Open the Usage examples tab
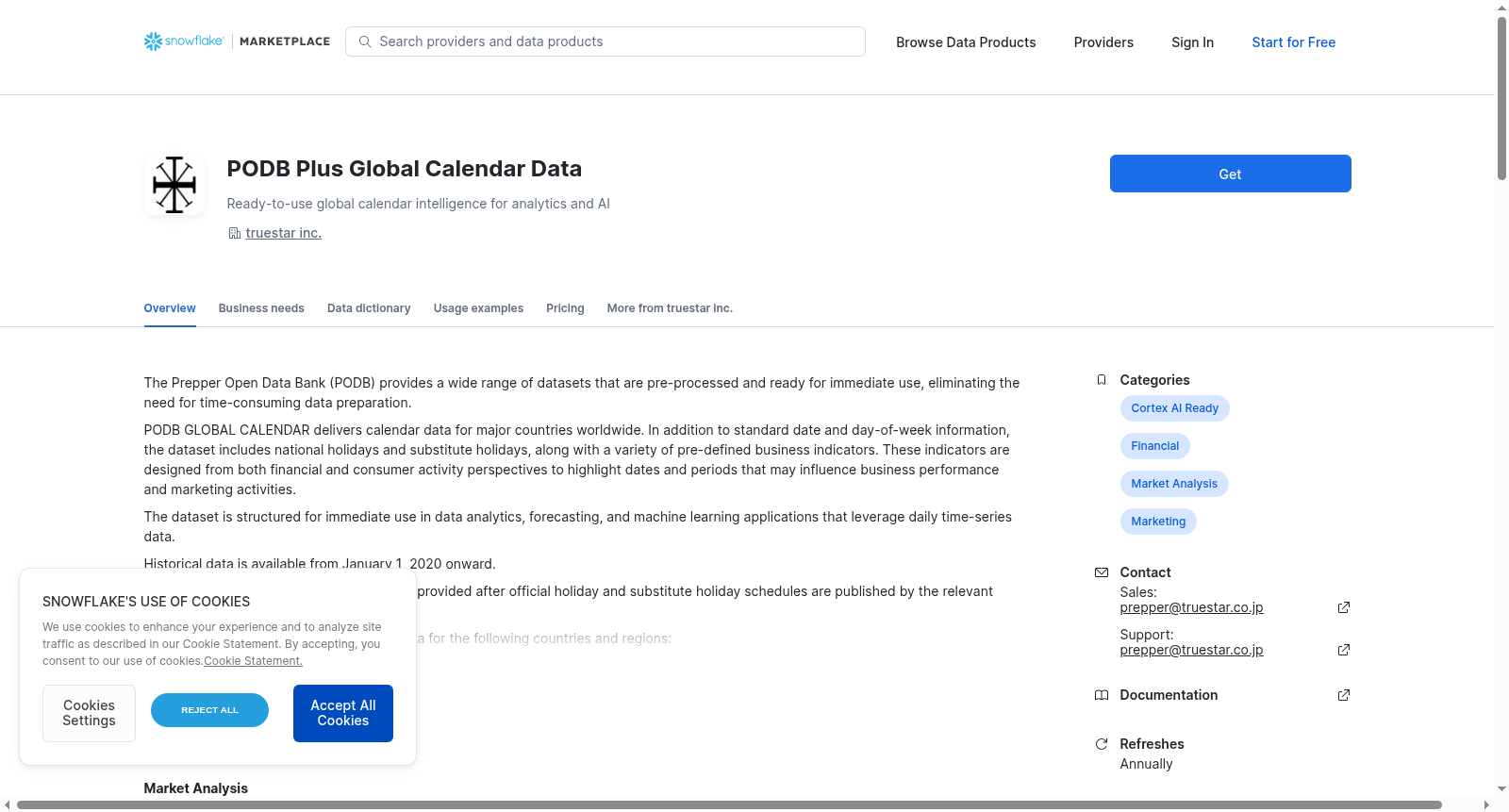This screenshot has height=812, width=1509. point(478,308)
